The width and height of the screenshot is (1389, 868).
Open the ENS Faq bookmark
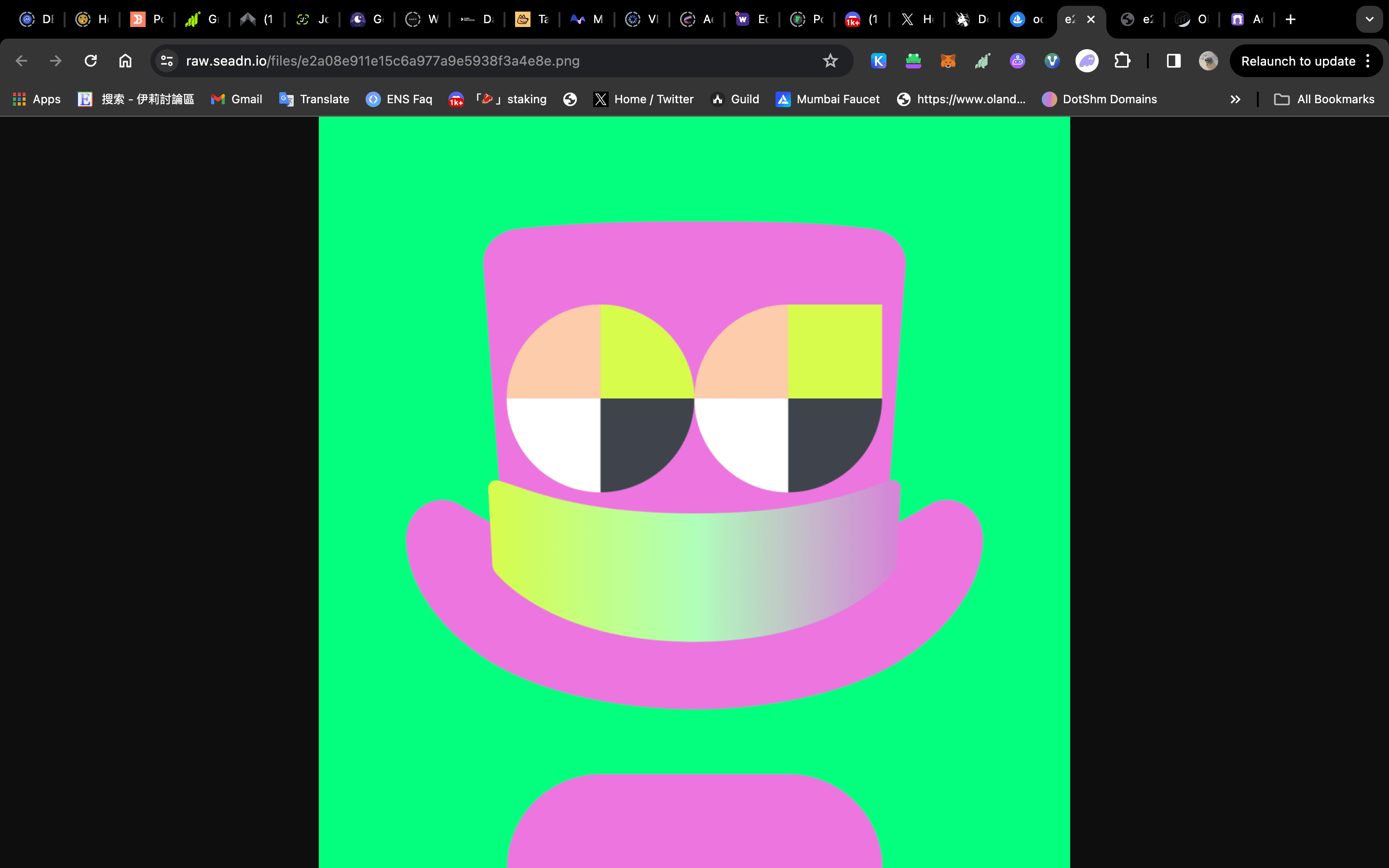[399, 99]
